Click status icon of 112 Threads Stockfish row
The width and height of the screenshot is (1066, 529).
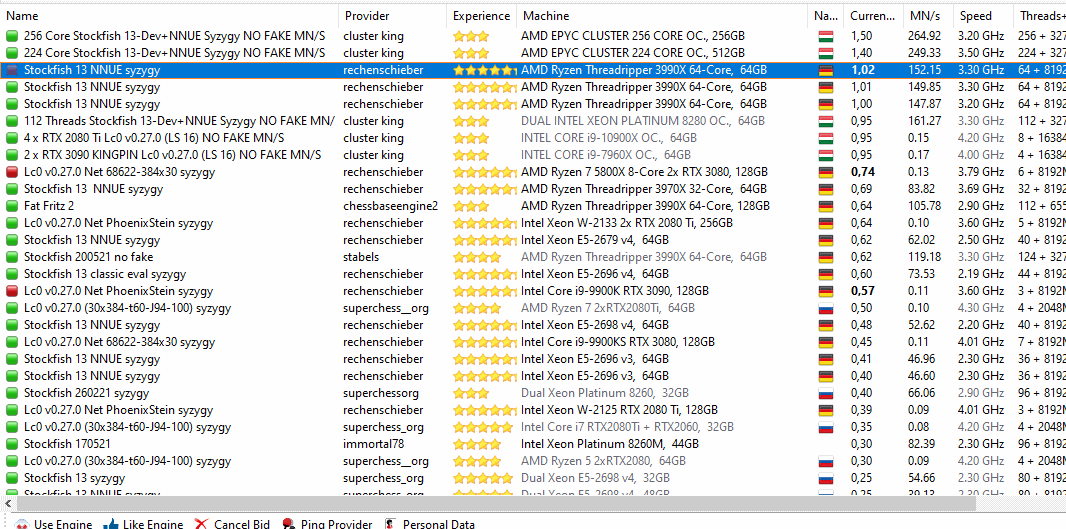click(x=12, y=121)
